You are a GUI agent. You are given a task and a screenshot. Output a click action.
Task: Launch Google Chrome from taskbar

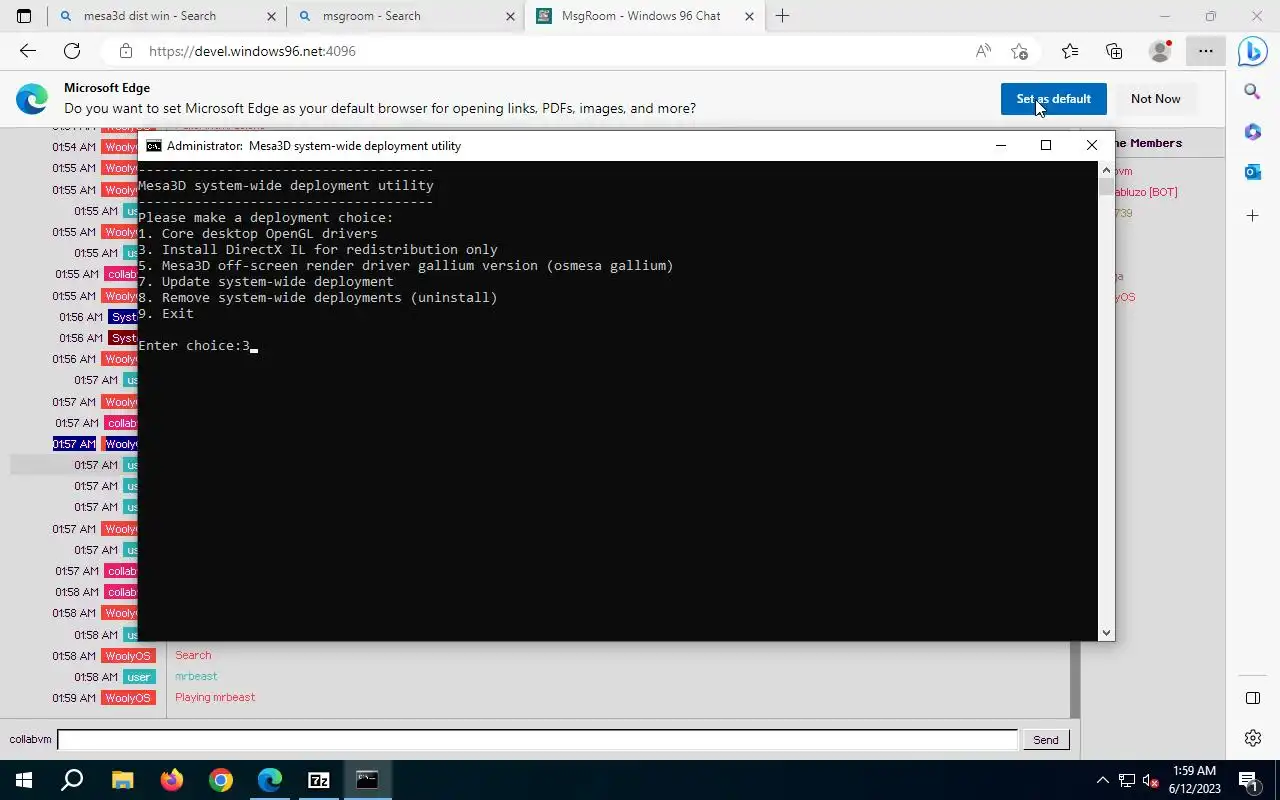(220, 780)
